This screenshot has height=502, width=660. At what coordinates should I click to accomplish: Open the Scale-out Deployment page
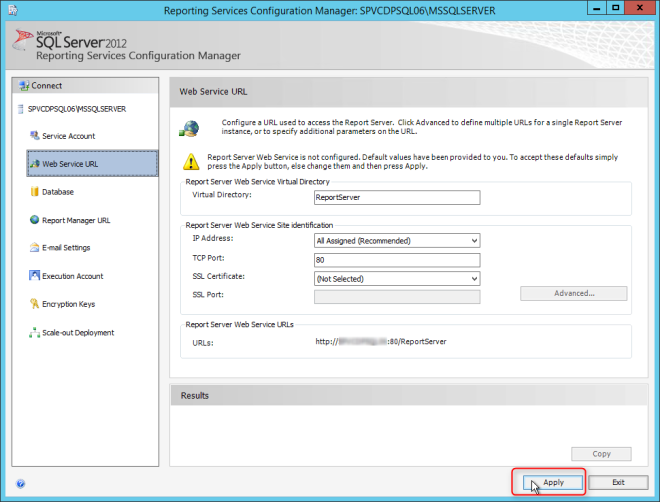click(78, 333)
